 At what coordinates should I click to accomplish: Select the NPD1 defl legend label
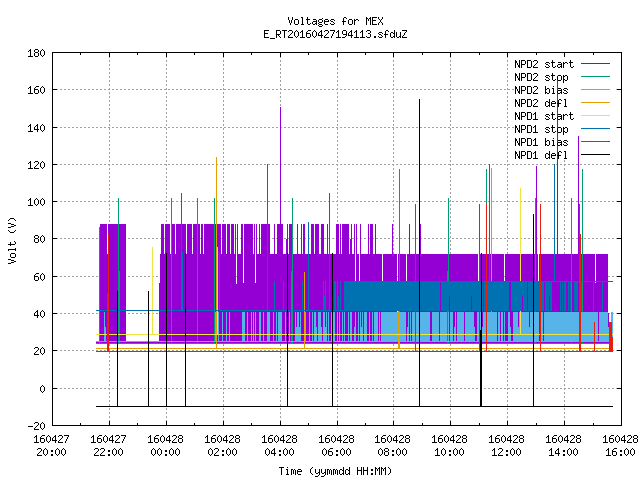tap(541, 155)
